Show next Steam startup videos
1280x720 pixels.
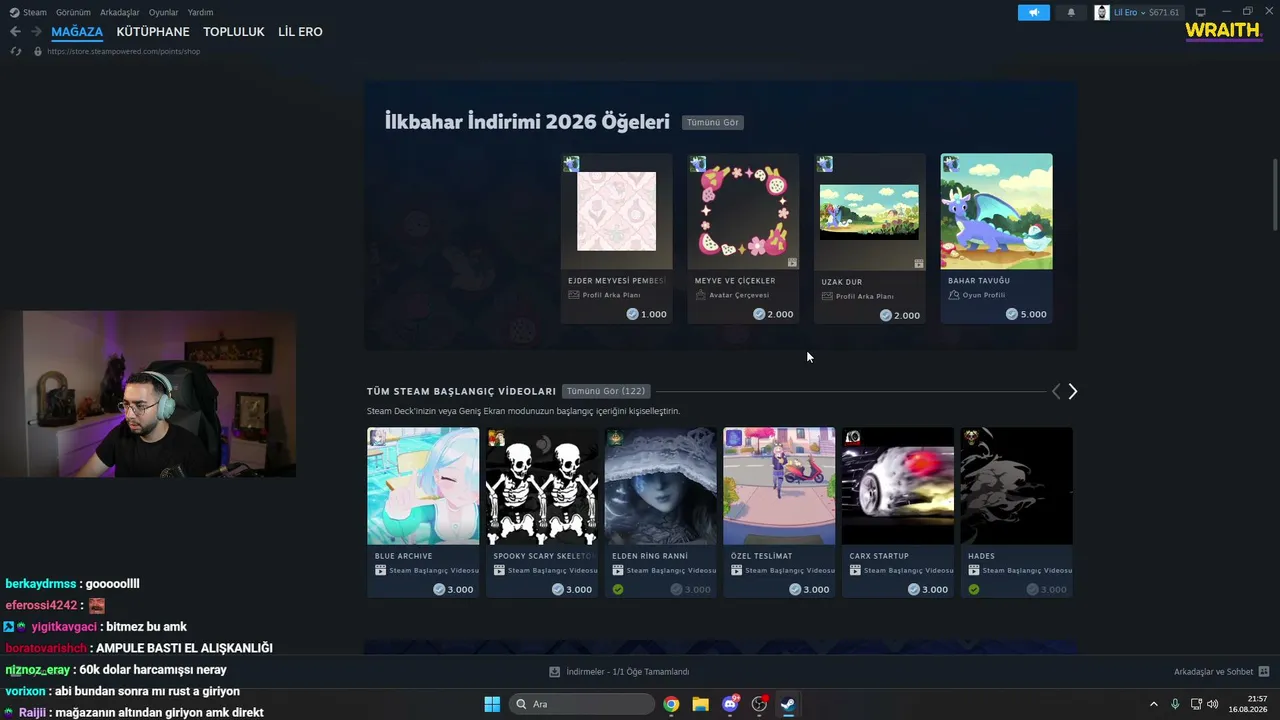[1072, 392]
